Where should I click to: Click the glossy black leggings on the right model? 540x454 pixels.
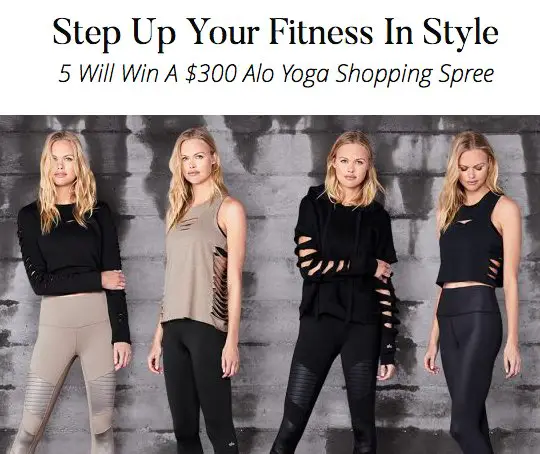[470, 370]
